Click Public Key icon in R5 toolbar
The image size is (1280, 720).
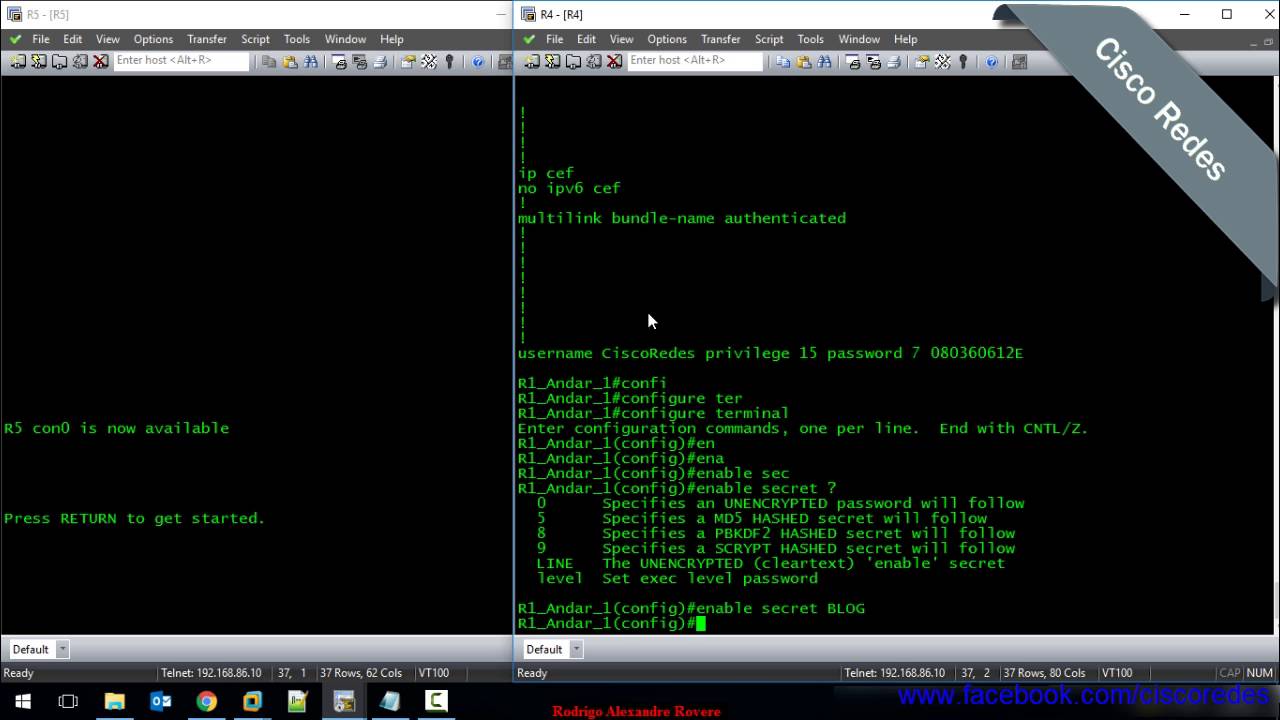(449, 61)
